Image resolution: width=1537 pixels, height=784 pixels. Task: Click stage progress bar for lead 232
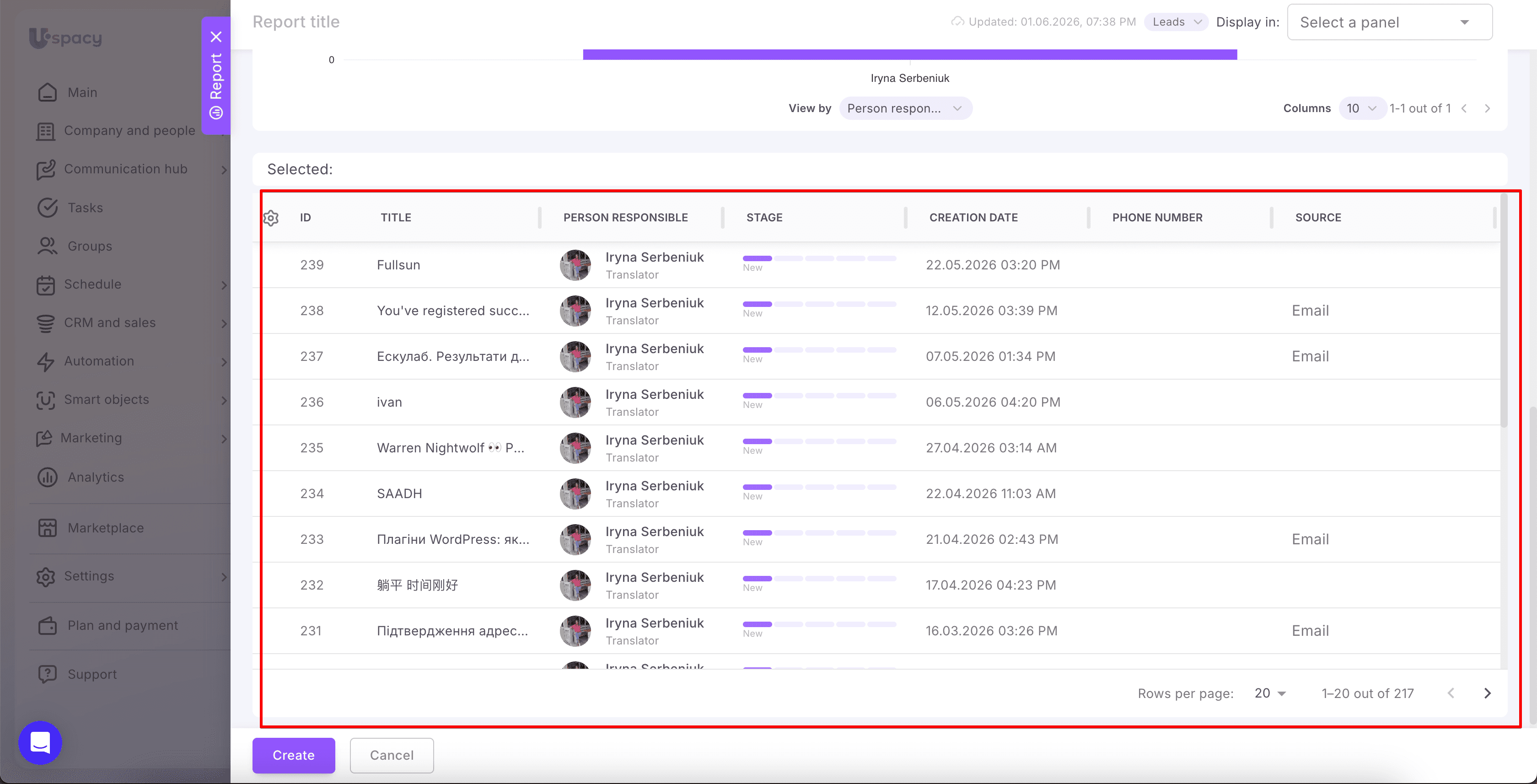point(819,579)
